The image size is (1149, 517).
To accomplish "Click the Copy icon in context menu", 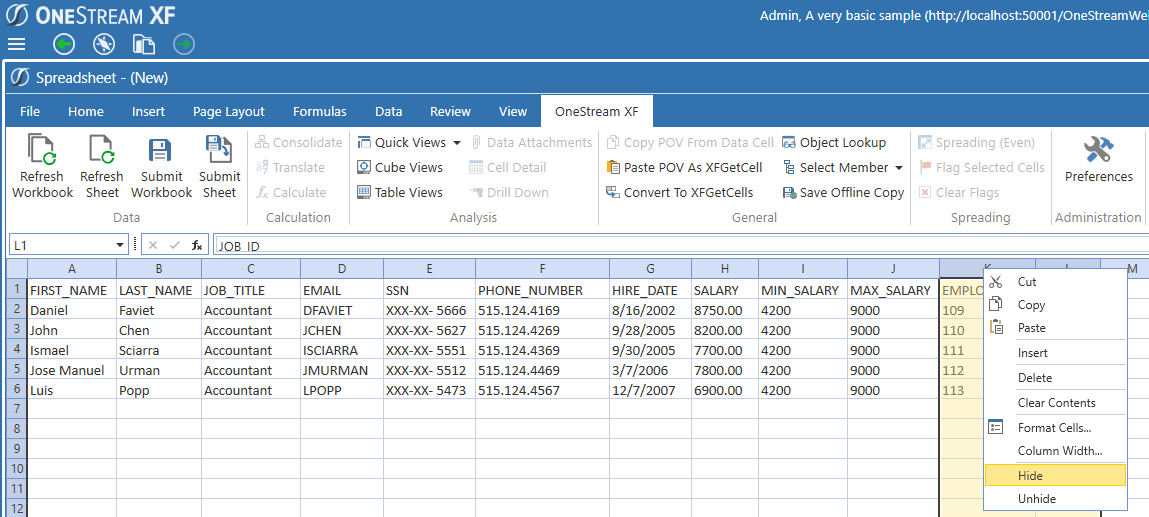I will pos(995,305).
